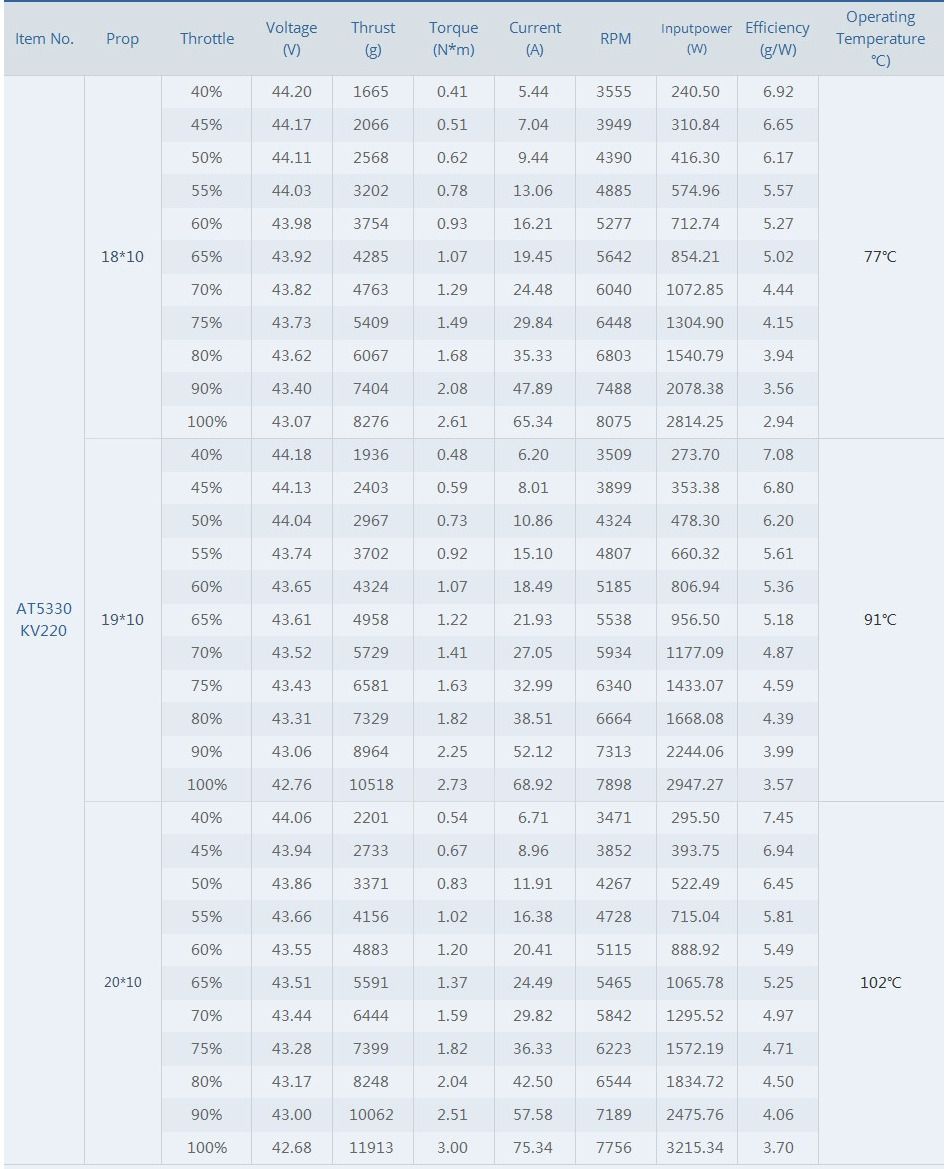Screen dimensions: 947x1169
Task: Click the RPM column header
Action: [x=616, y=39]
